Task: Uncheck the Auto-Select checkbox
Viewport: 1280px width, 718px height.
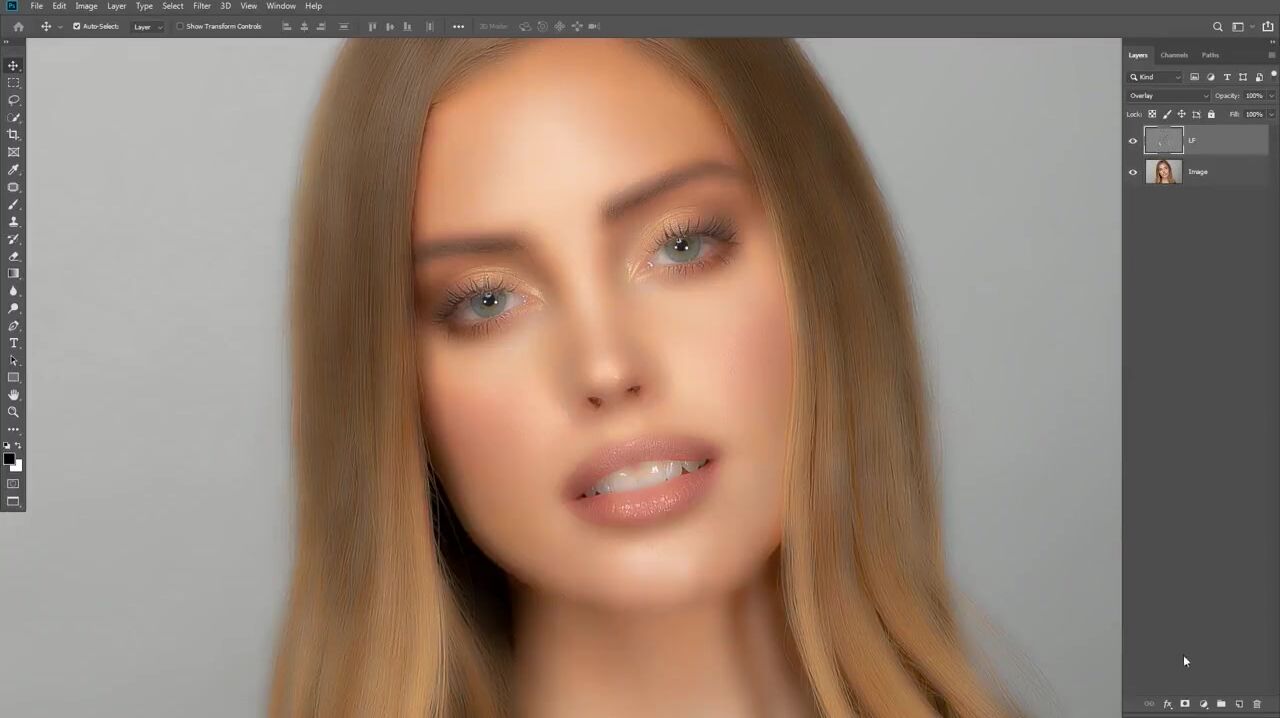Action: coord(77,26)
